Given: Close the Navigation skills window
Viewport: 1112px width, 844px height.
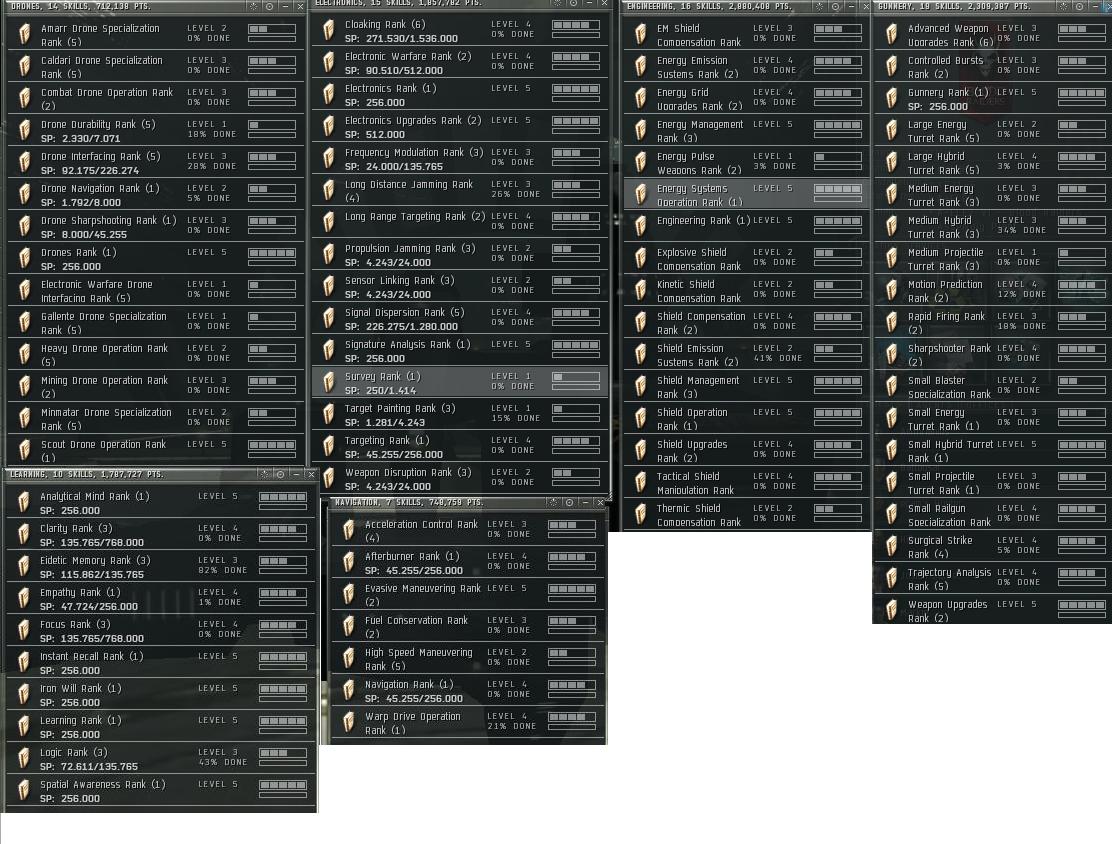Looking at the screenshot, I should [x=601, y=502].
